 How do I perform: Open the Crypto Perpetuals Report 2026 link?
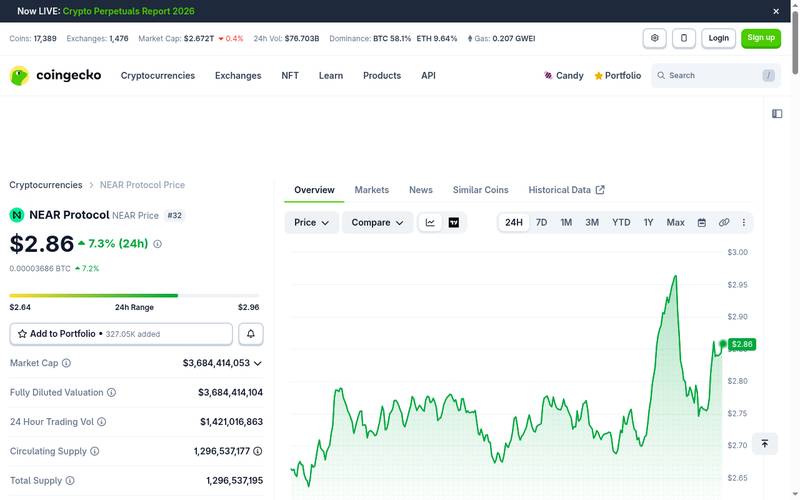click(x=129, y=11)
